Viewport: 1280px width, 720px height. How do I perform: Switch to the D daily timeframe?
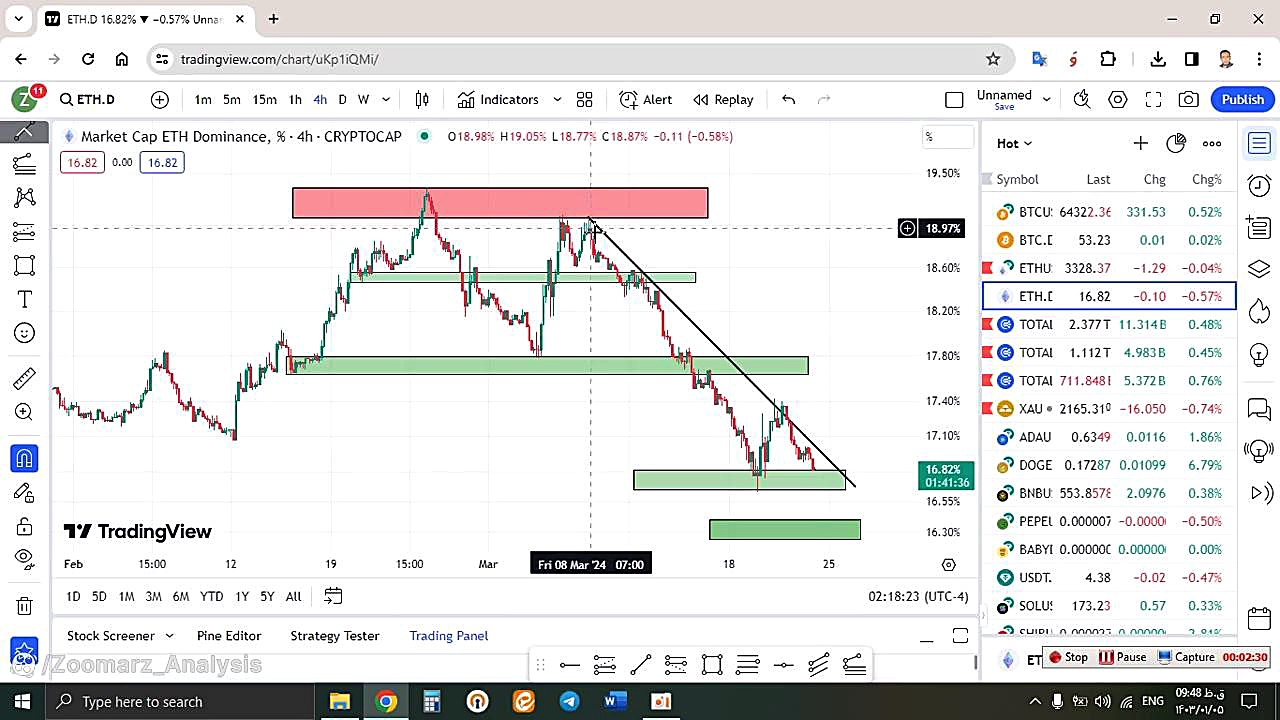tap(342, 99)
